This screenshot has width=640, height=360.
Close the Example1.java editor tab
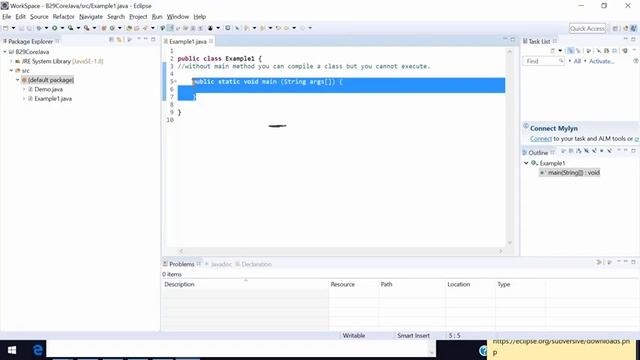[211, 41]
